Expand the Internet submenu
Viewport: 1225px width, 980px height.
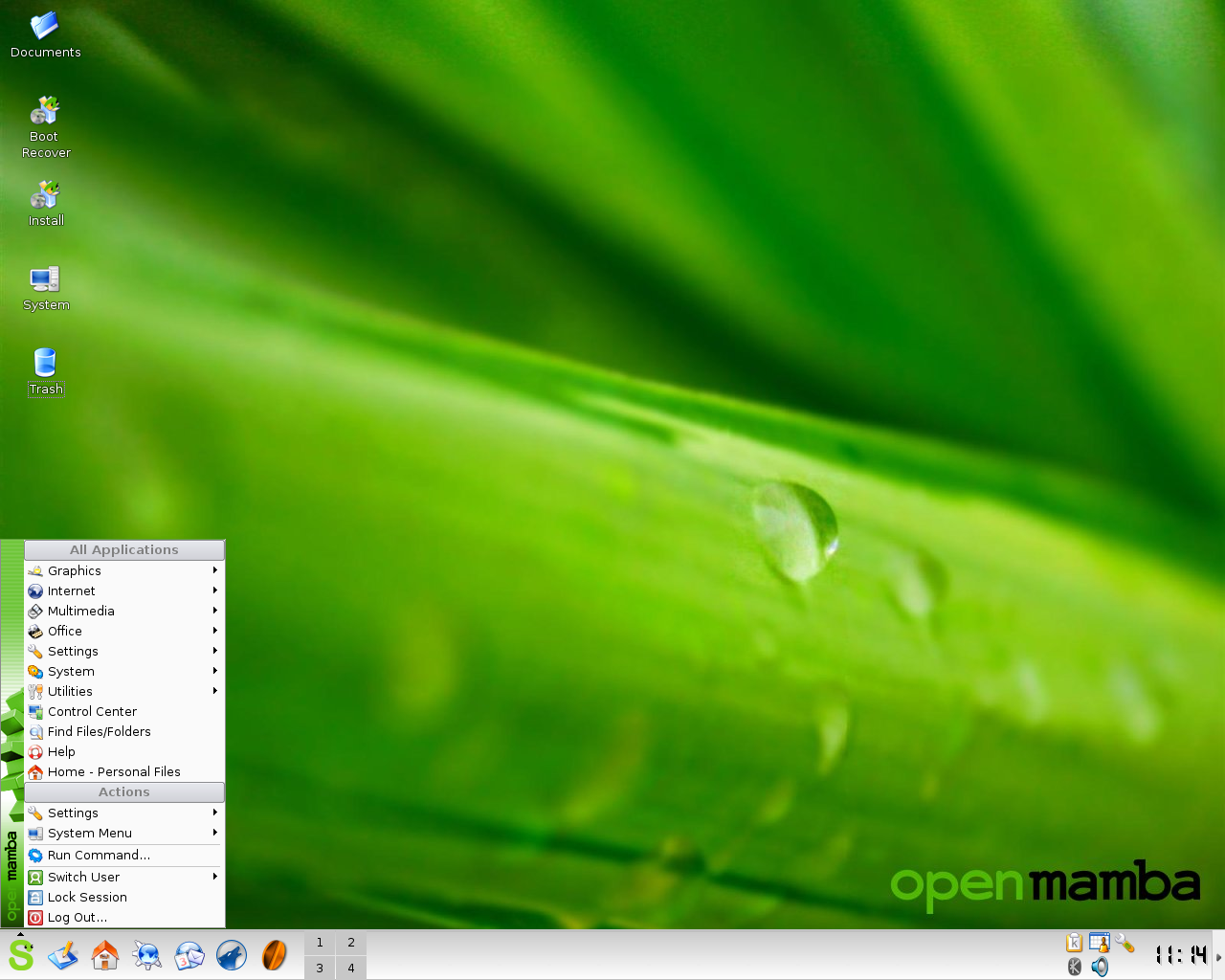pyautogui.click(x=124, y=590)
